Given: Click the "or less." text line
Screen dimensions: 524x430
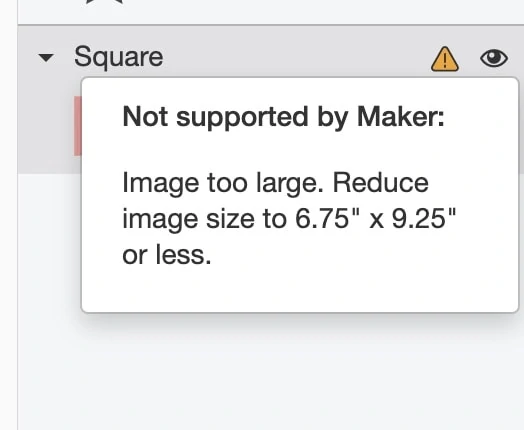Looking at the screenshot, I should 167,255.
